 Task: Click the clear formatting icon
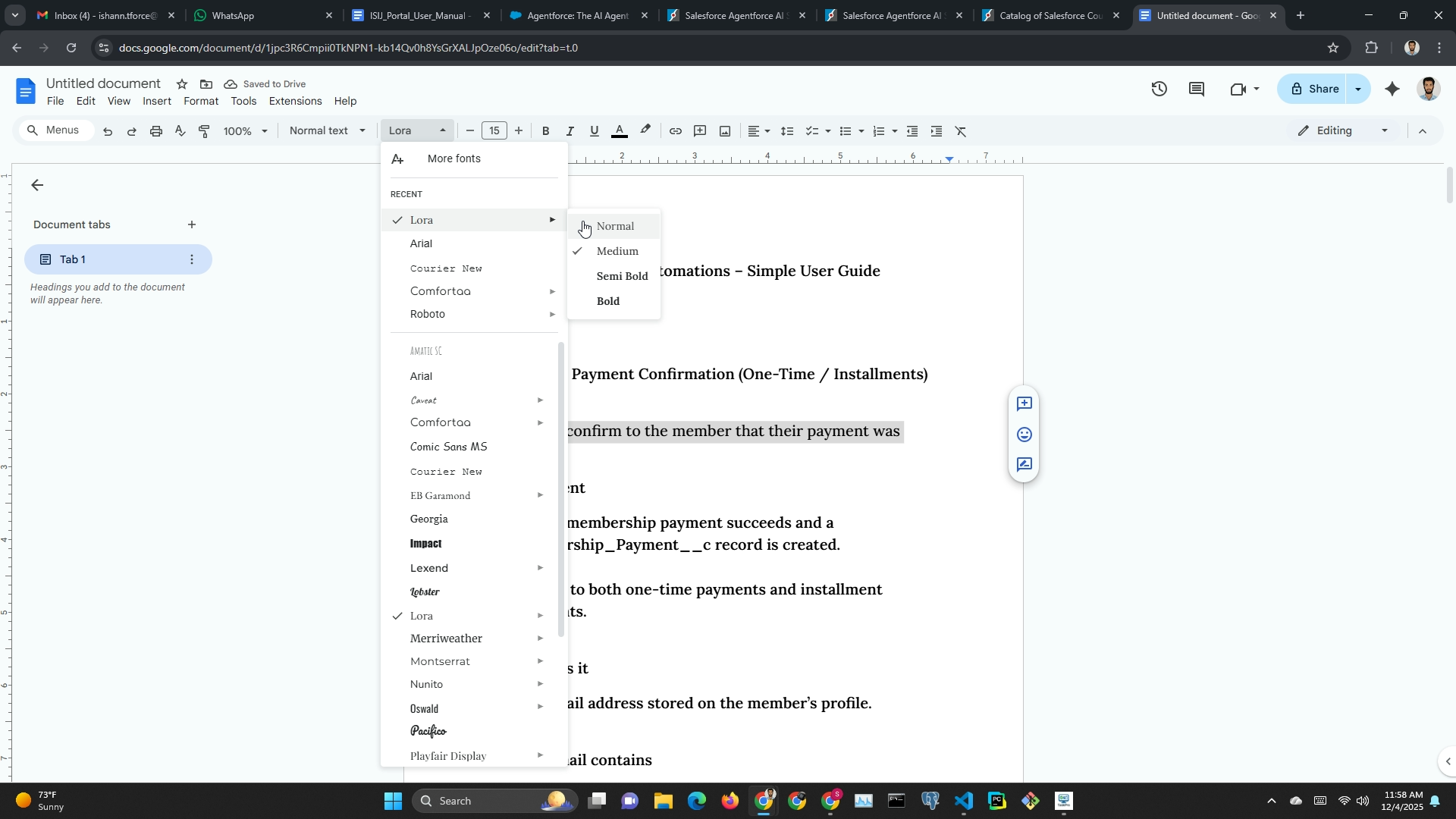(x=961, y=131)
